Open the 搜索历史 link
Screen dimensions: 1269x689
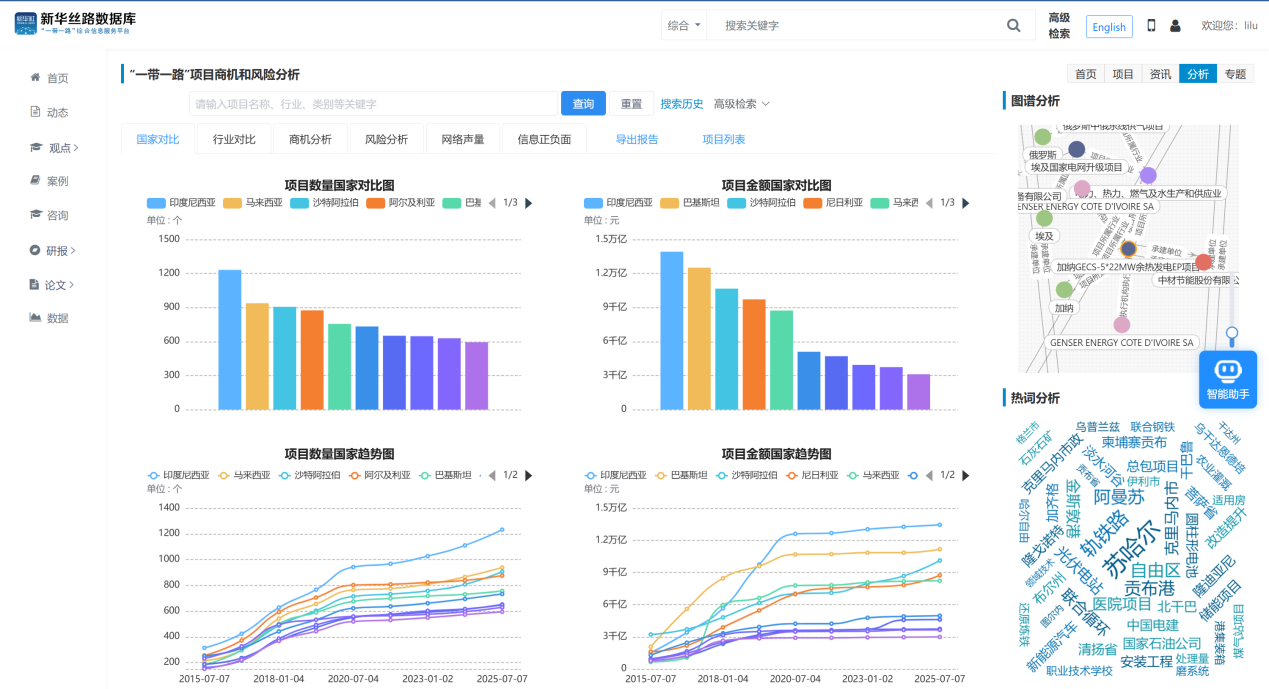tap(682, 104)
